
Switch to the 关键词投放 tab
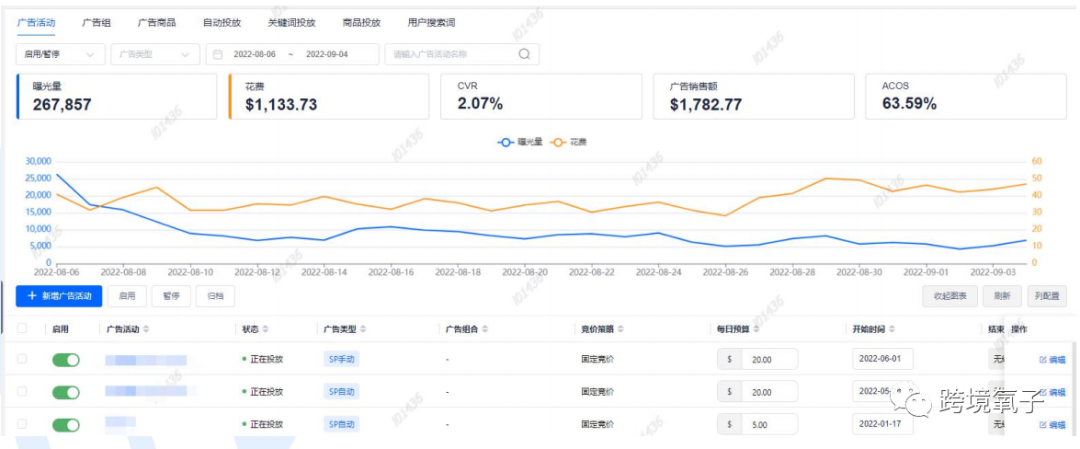(x=291, y=23)
